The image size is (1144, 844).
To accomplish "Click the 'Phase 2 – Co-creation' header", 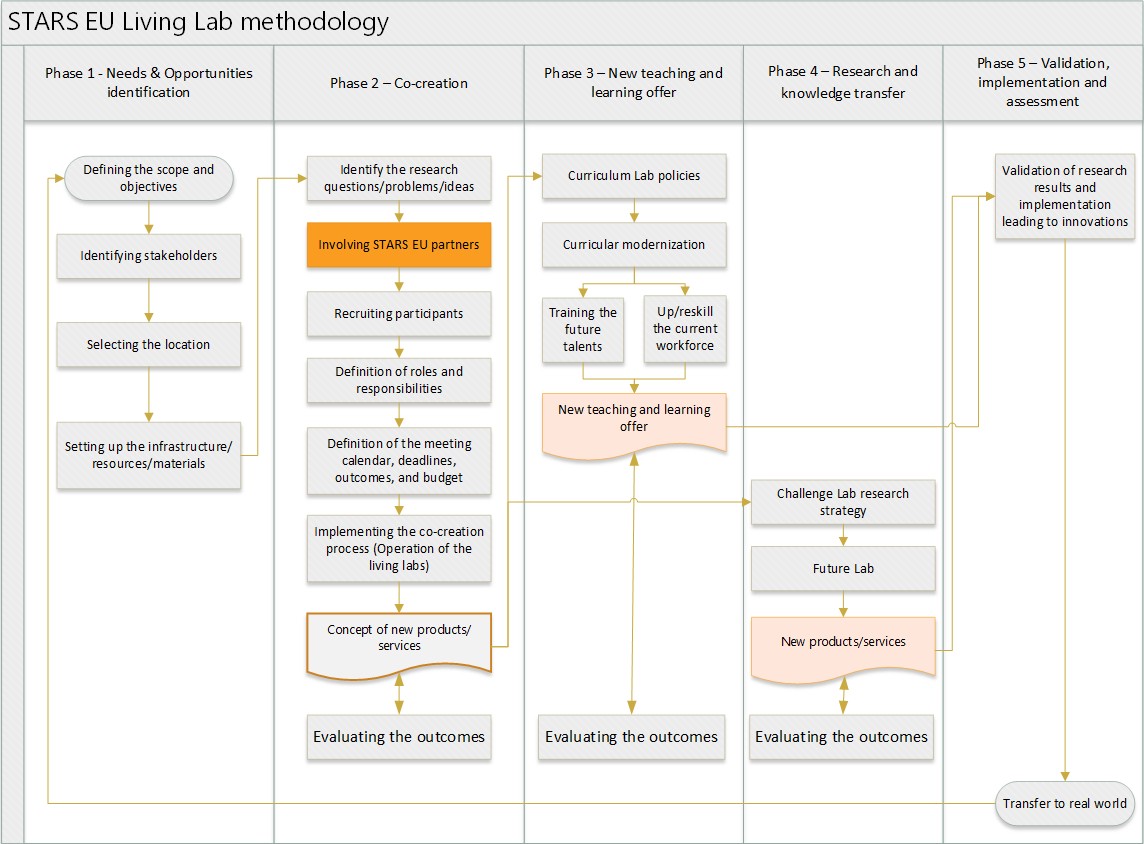I will pos(399,83).
